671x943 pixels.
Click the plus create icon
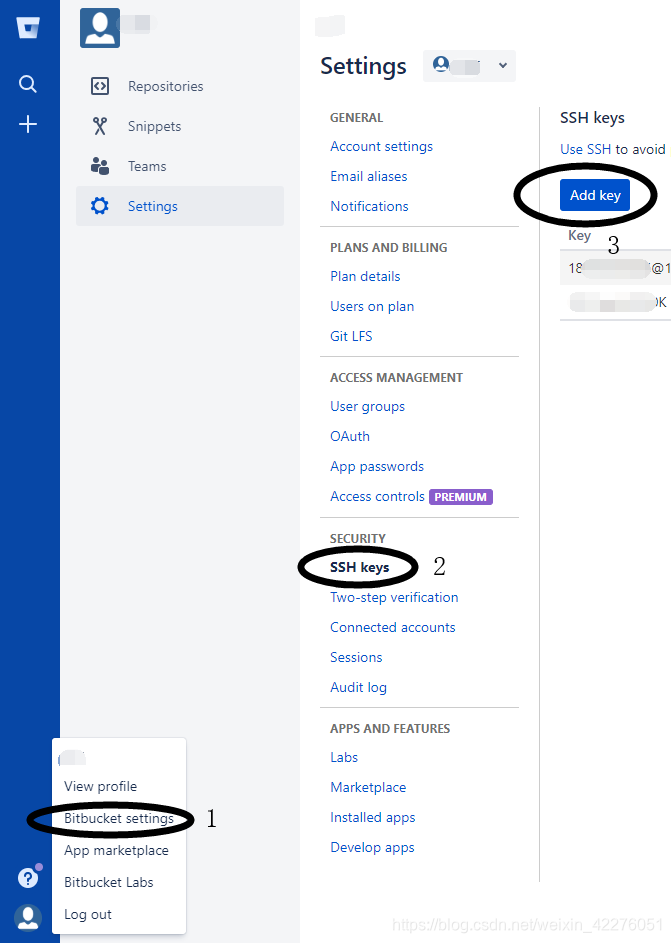click(x=28, y=124)
